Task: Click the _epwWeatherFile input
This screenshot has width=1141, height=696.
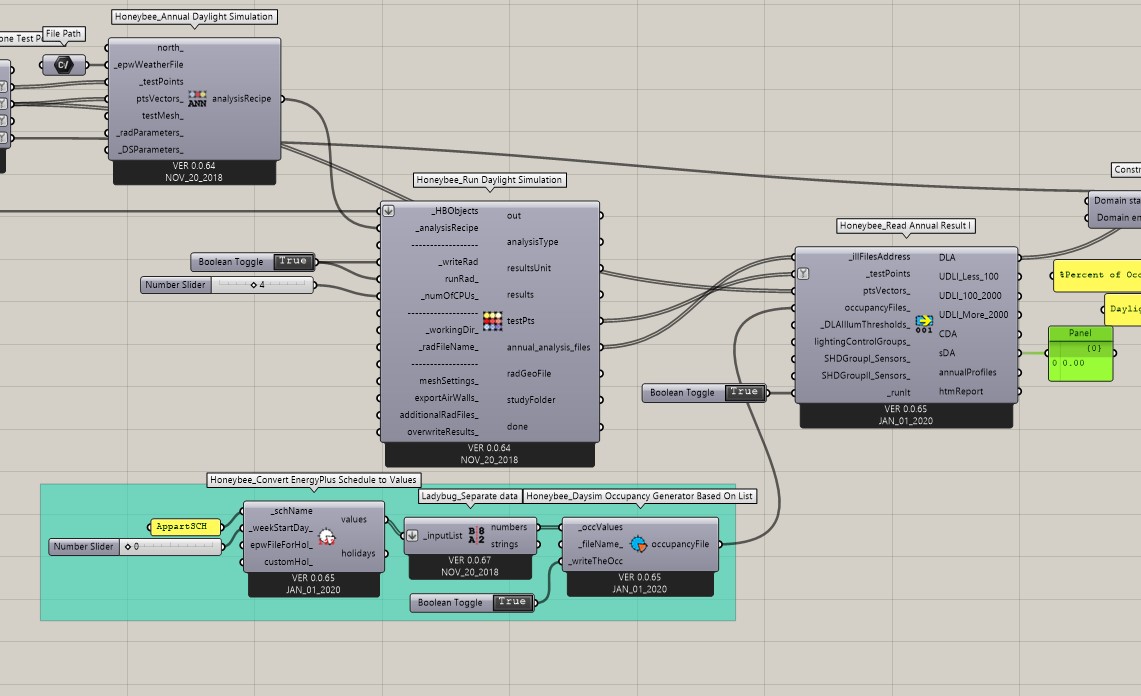Action: click(x=149, y=65)
